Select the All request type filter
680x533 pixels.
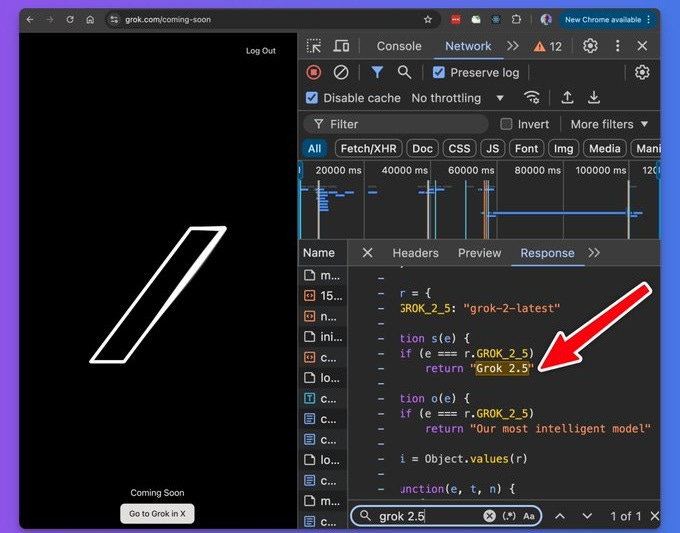point(314,149)
